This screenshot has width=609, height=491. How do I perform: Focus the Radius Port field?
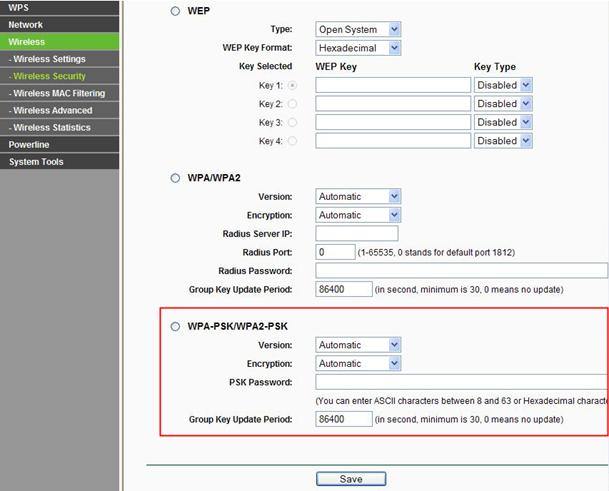click(335, 252)
